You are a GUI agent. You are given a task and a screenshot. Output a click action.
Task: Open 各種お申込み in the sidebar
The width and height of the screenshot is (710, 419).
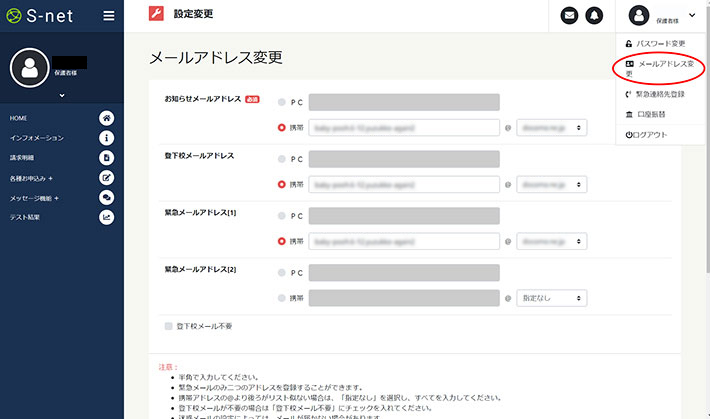point(30,178)
